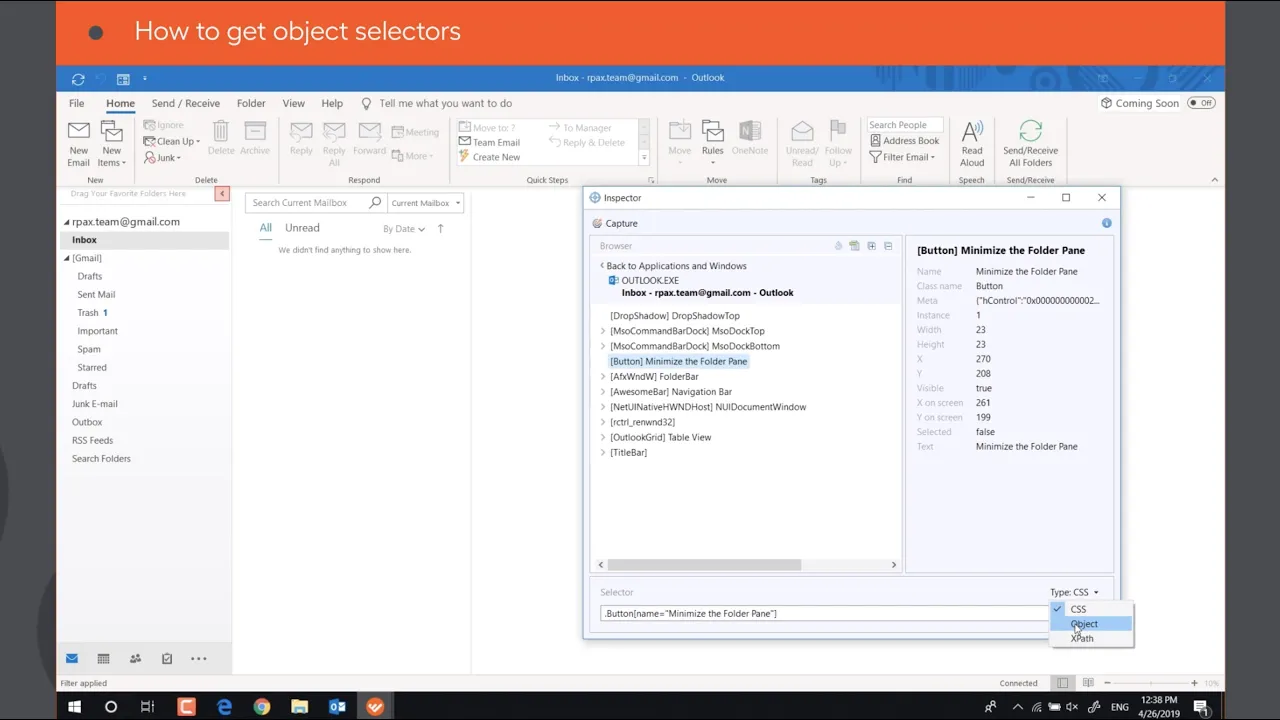Select the Sent Mail folder
The height and width of the screenshot is (720, 1280).
click(96, 295)
